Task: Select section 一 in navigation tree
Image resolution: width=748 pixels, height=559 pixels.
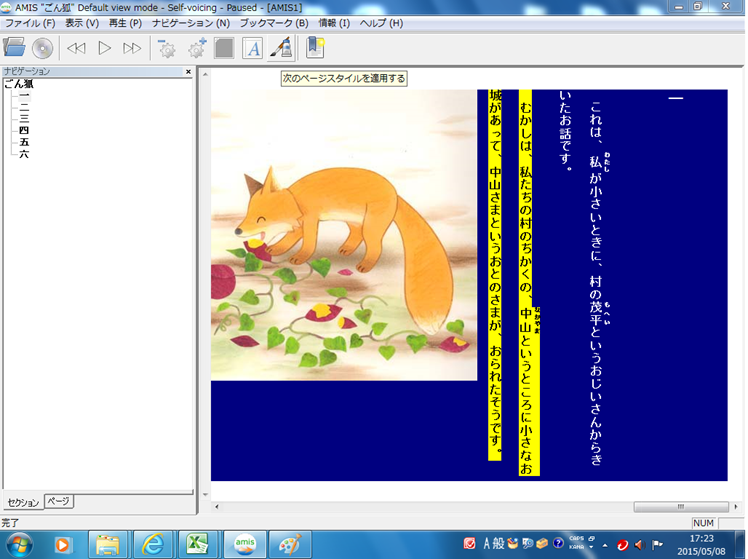Action: point(24,95)
